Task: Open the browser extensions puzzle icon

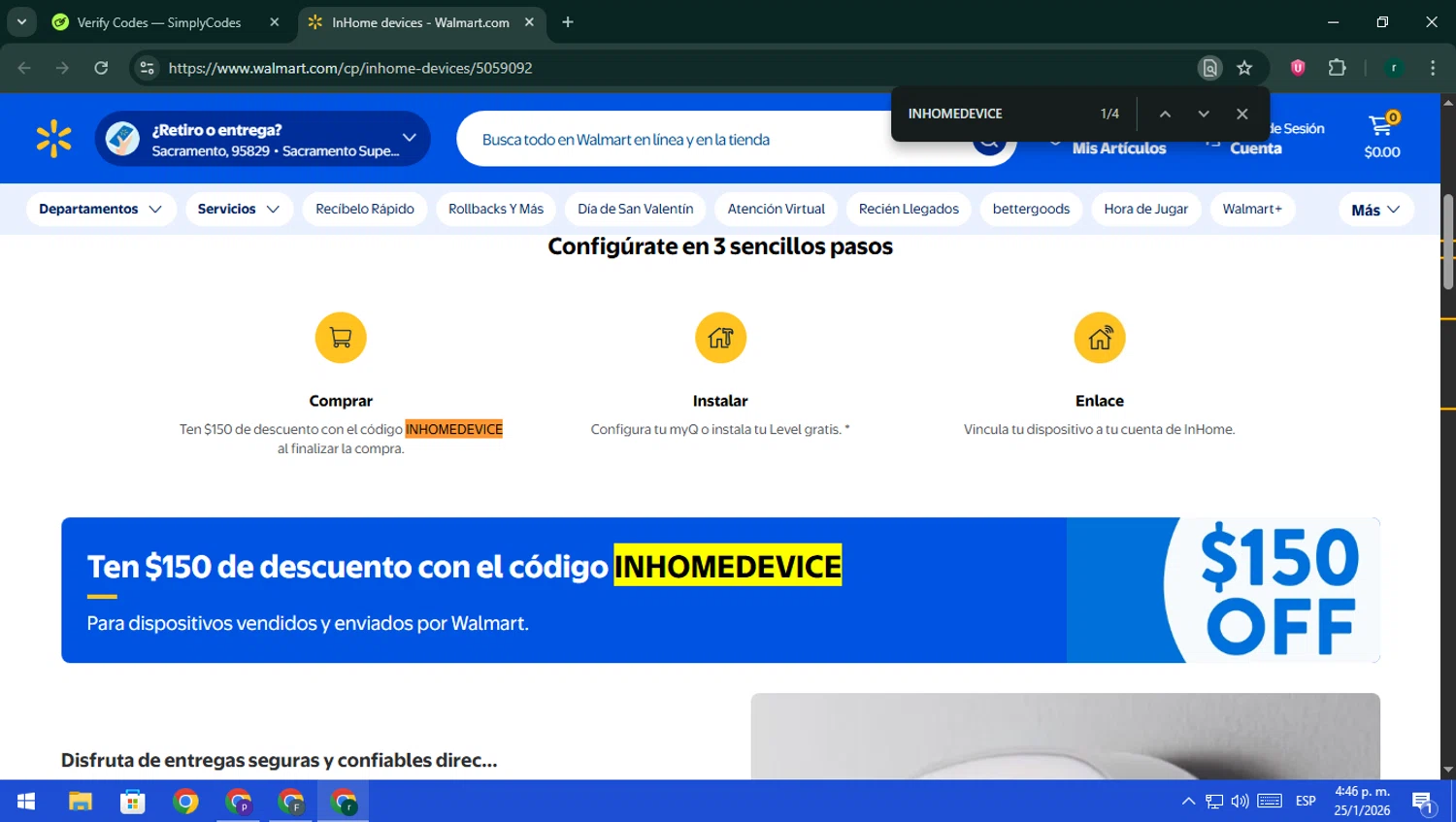Action: point(1337,68)
